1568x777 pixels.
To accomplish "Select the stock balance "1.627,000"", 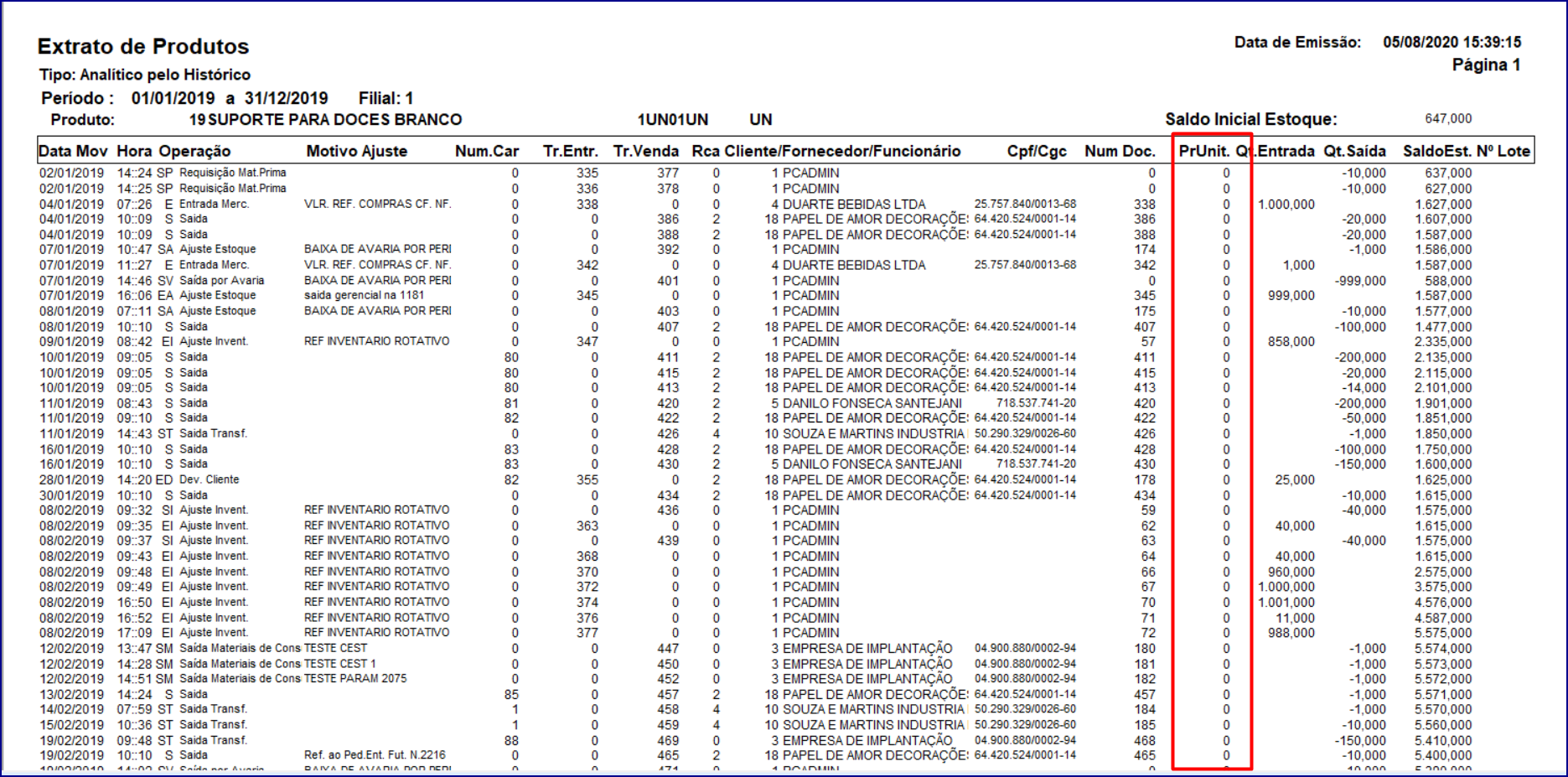I will (1443, 205).
